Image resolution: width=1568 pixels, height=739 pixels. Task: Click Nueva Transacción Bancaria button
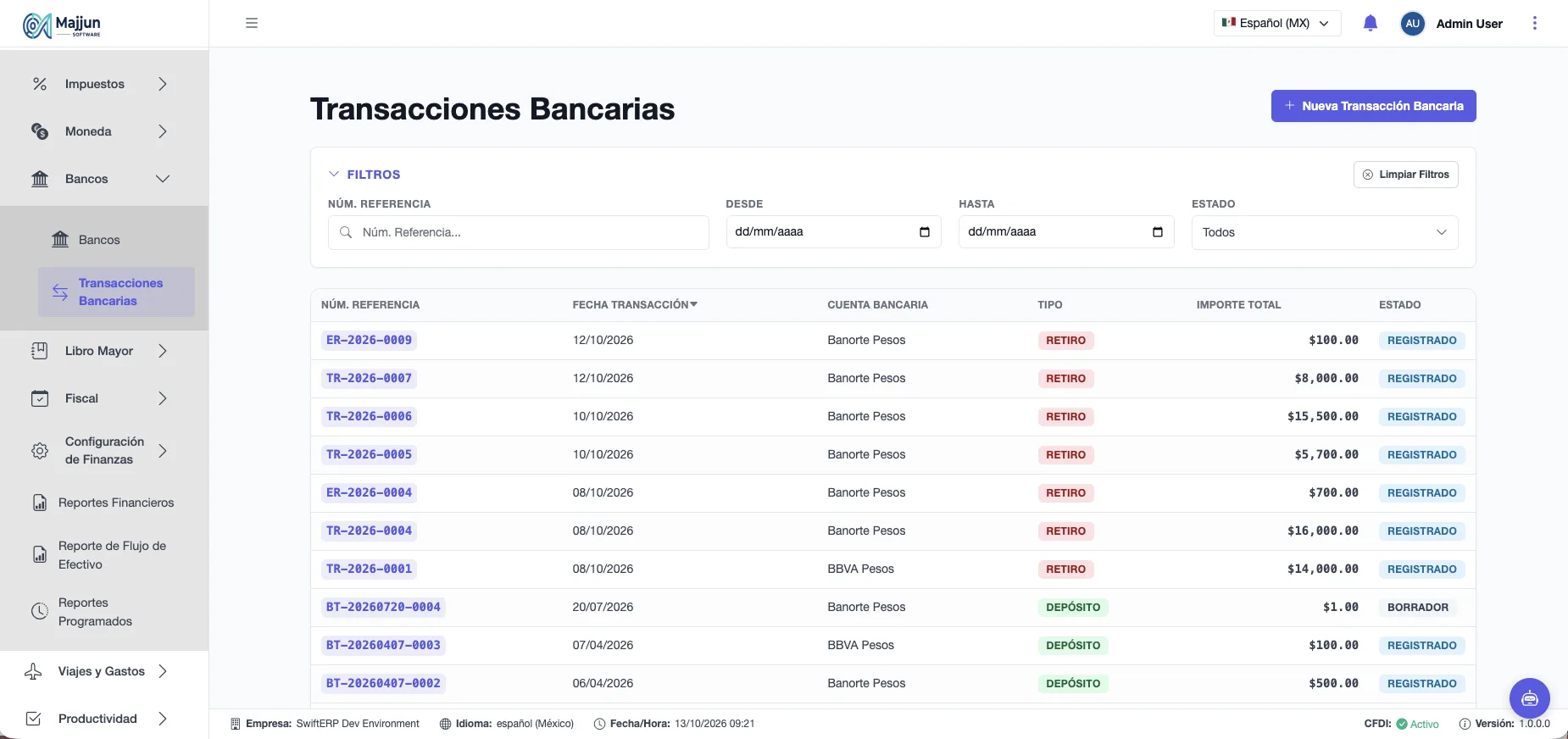coord(1373,106)
